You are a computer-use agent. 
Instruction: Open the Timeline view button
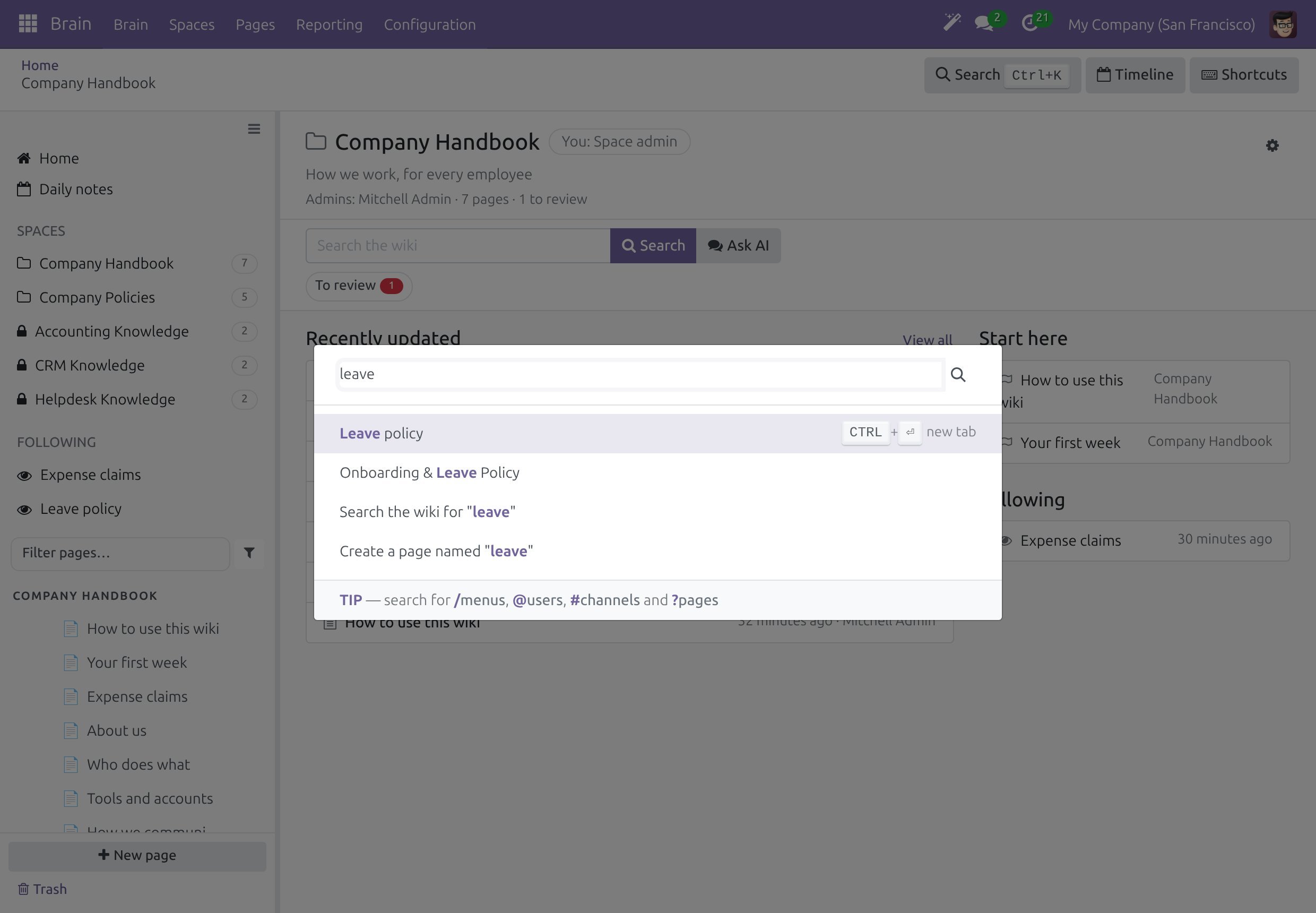coord(1135,75)
